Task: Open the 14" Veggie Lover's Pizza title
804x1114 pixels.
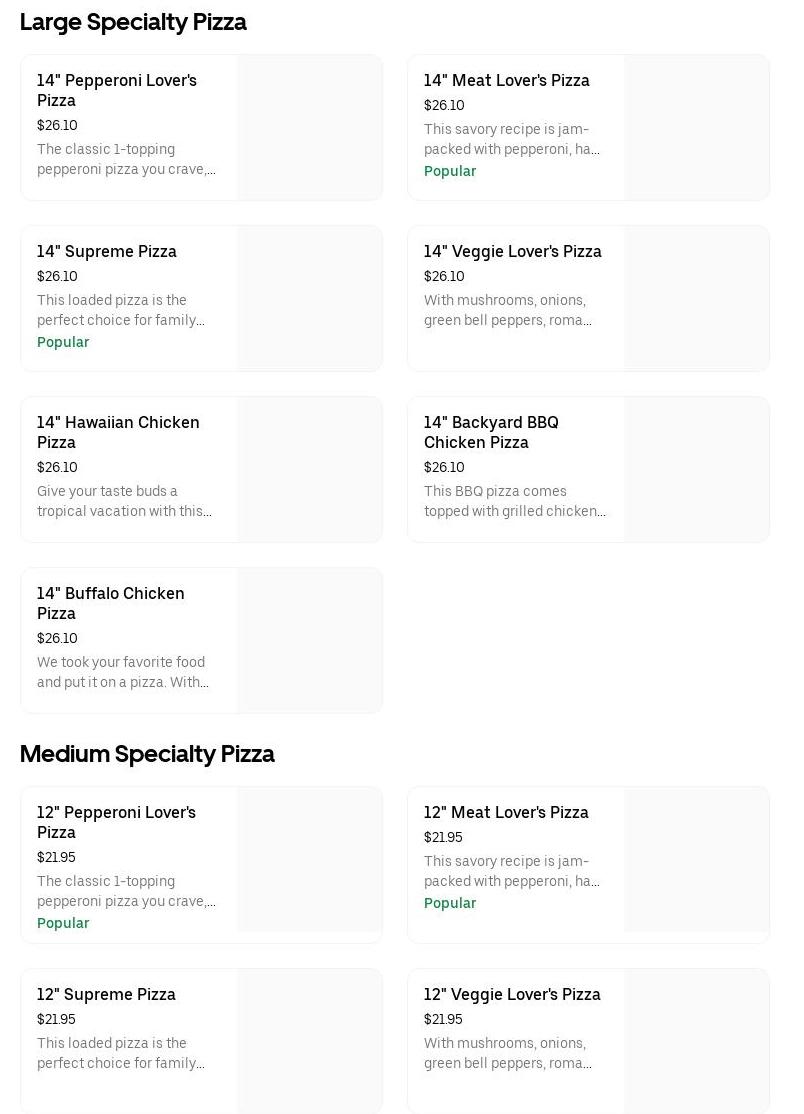Action: click(x=512, y=251)
